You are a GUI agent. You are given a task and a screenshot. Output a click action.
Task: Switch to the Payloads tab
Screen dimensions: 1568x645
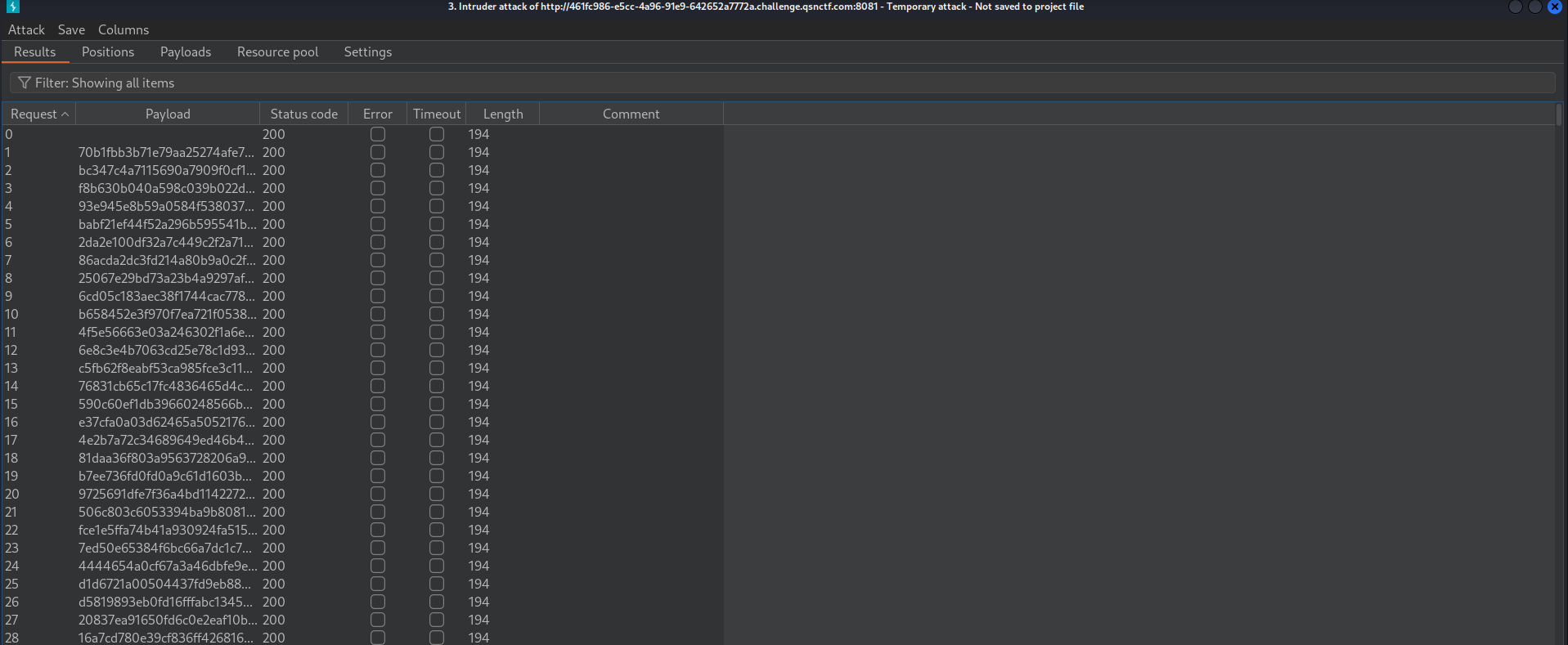186,52
